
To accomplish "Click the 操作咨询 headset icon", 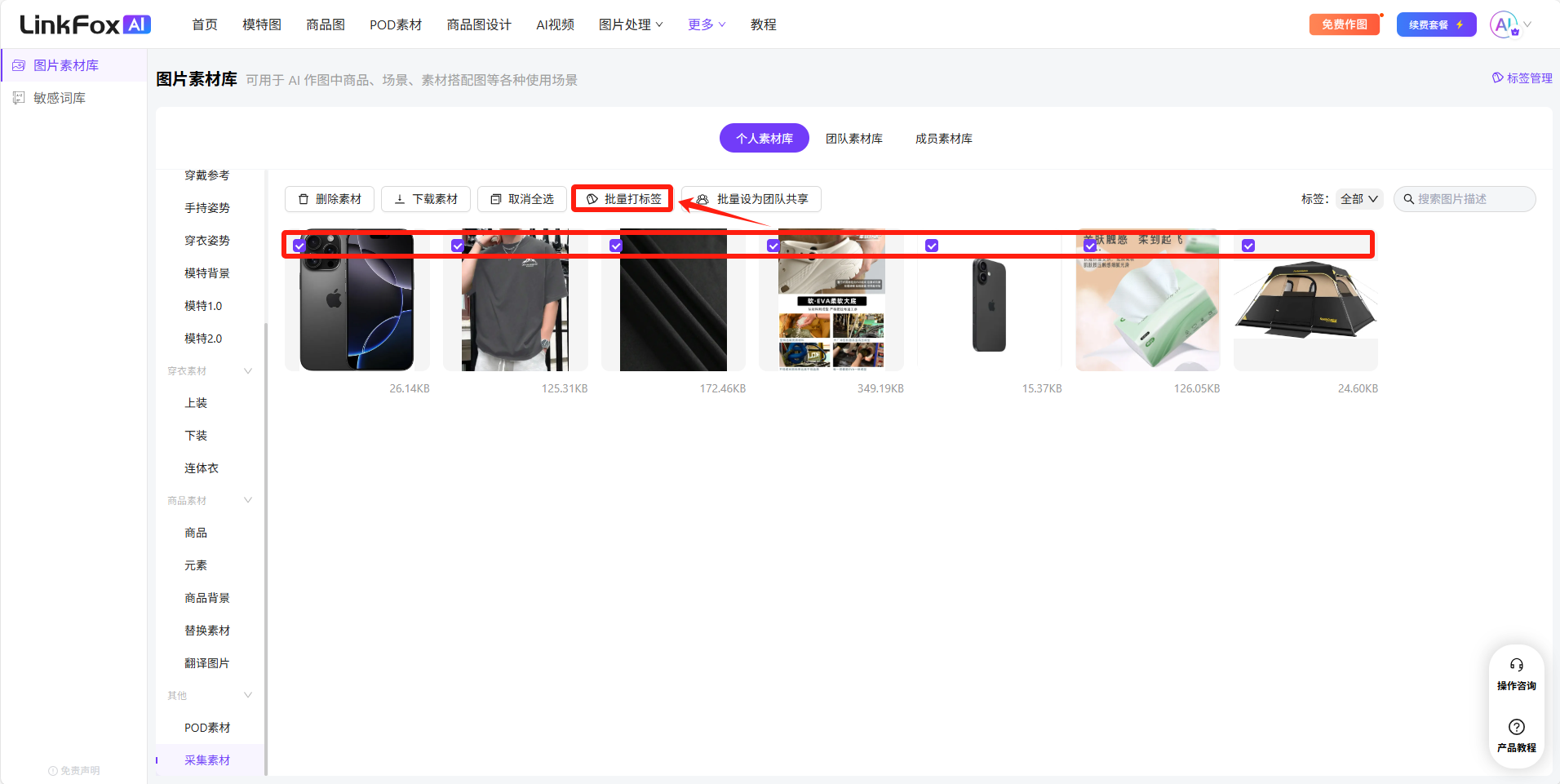I will [x=1517, y=665].
